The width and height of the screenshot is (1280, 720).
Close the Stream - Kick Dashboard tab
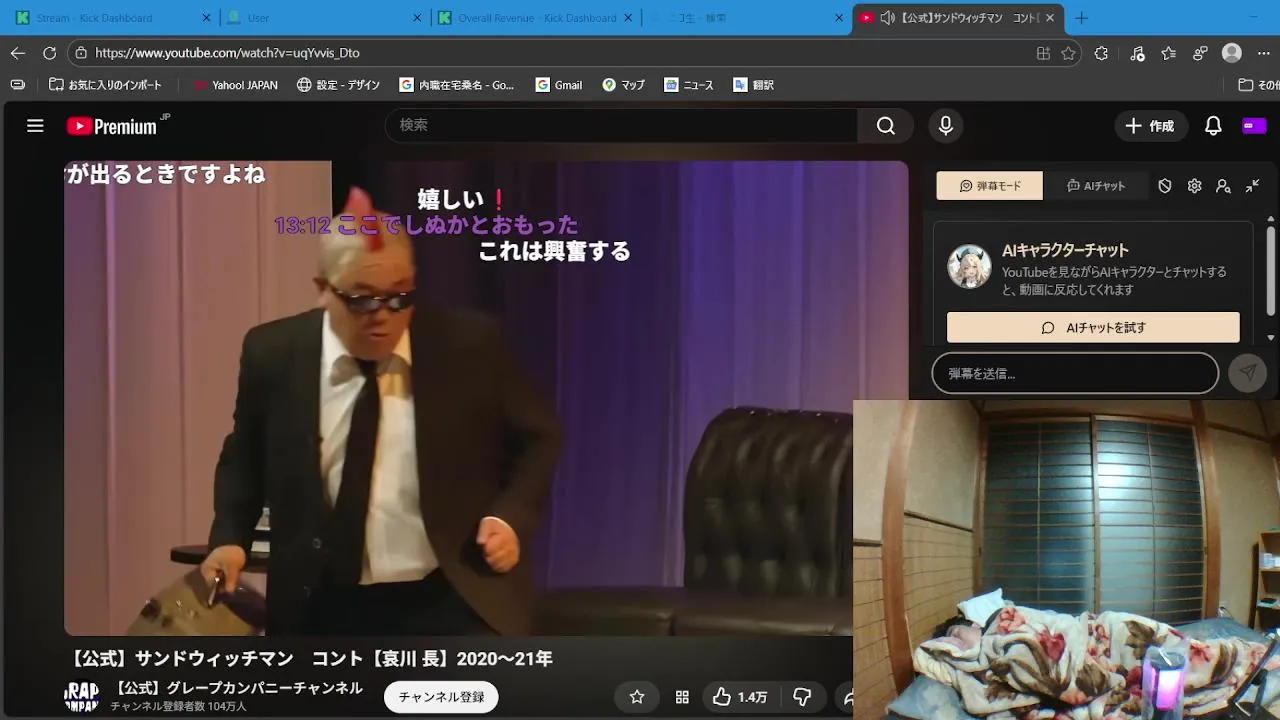click(x=207, y=18)
